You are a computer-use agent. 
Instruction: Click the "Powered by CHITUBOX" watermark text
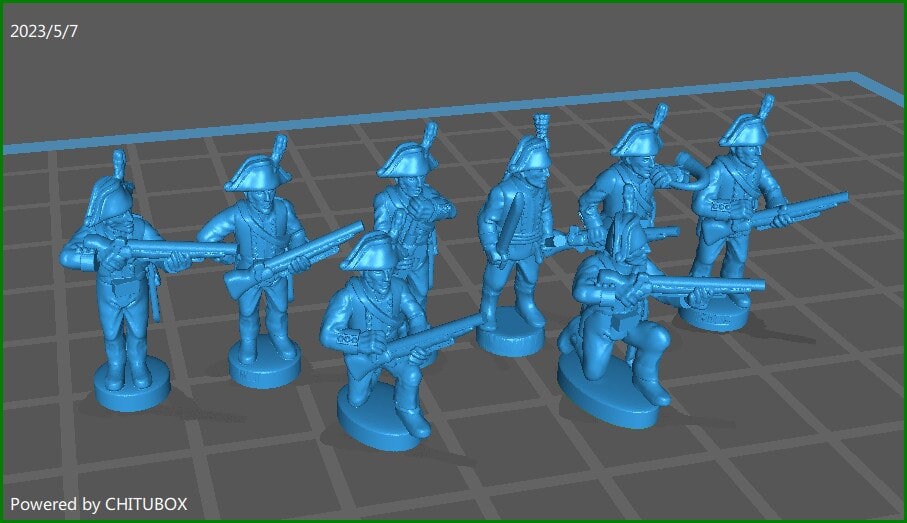tap(98, 504)
